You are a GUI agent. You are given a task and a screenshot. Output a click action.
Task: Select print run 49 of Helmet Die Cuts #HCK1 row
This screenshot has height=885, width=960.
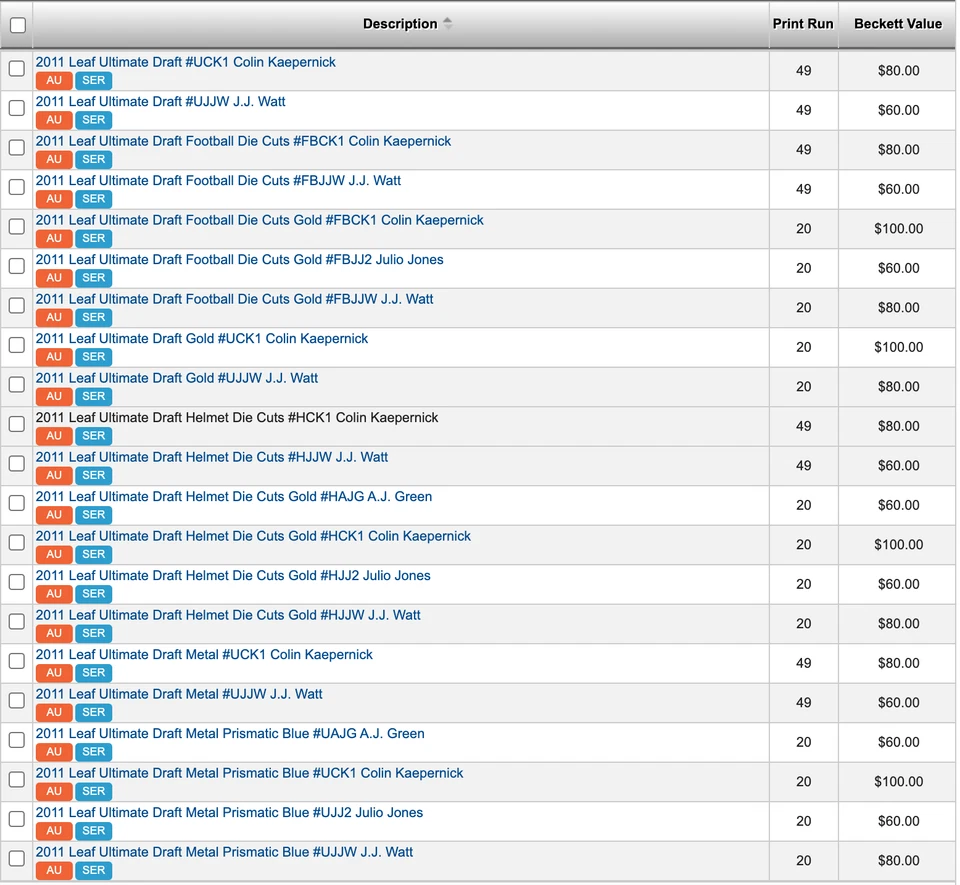coord(803,426)
